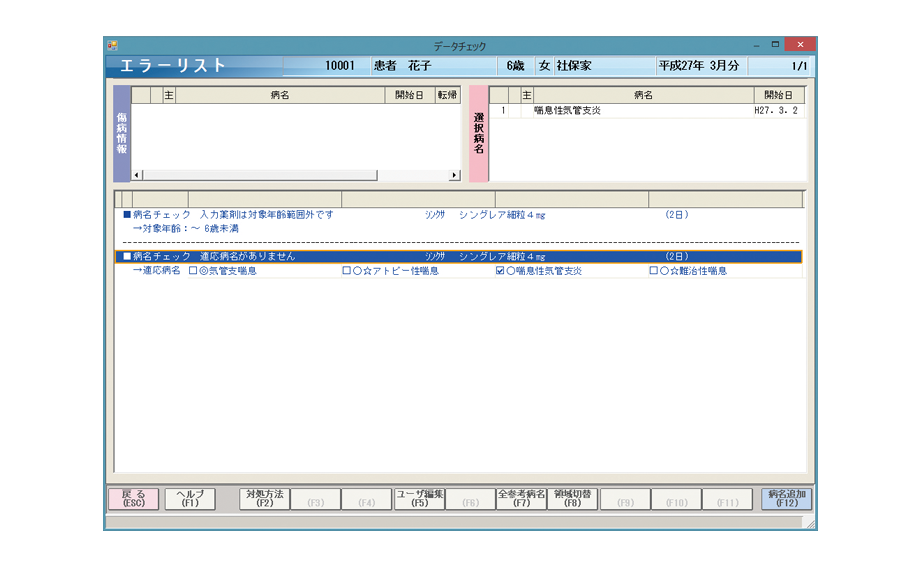Check the 気管支喘息 checkbox
Viewport: 920px width, 568px height.
point(193,271)
